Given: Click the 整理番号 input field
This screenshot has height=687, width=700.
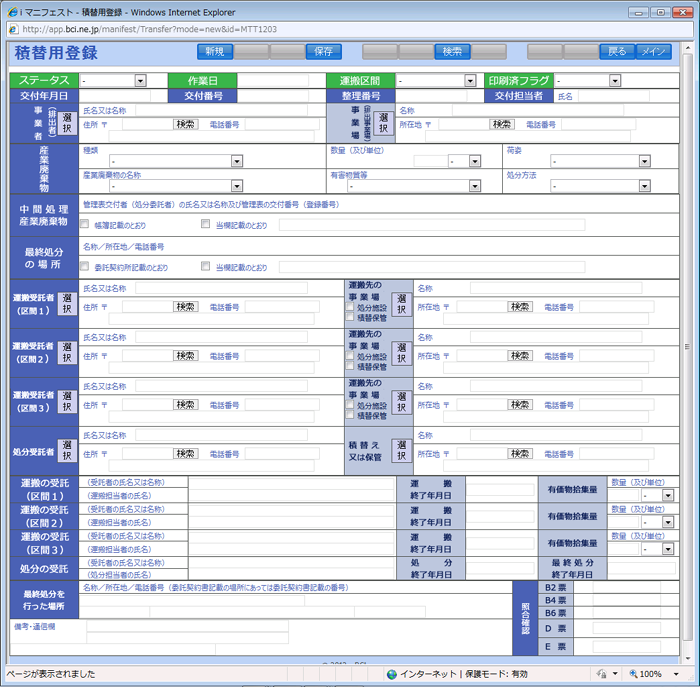Looking at the screenshot, I should 431,96.
